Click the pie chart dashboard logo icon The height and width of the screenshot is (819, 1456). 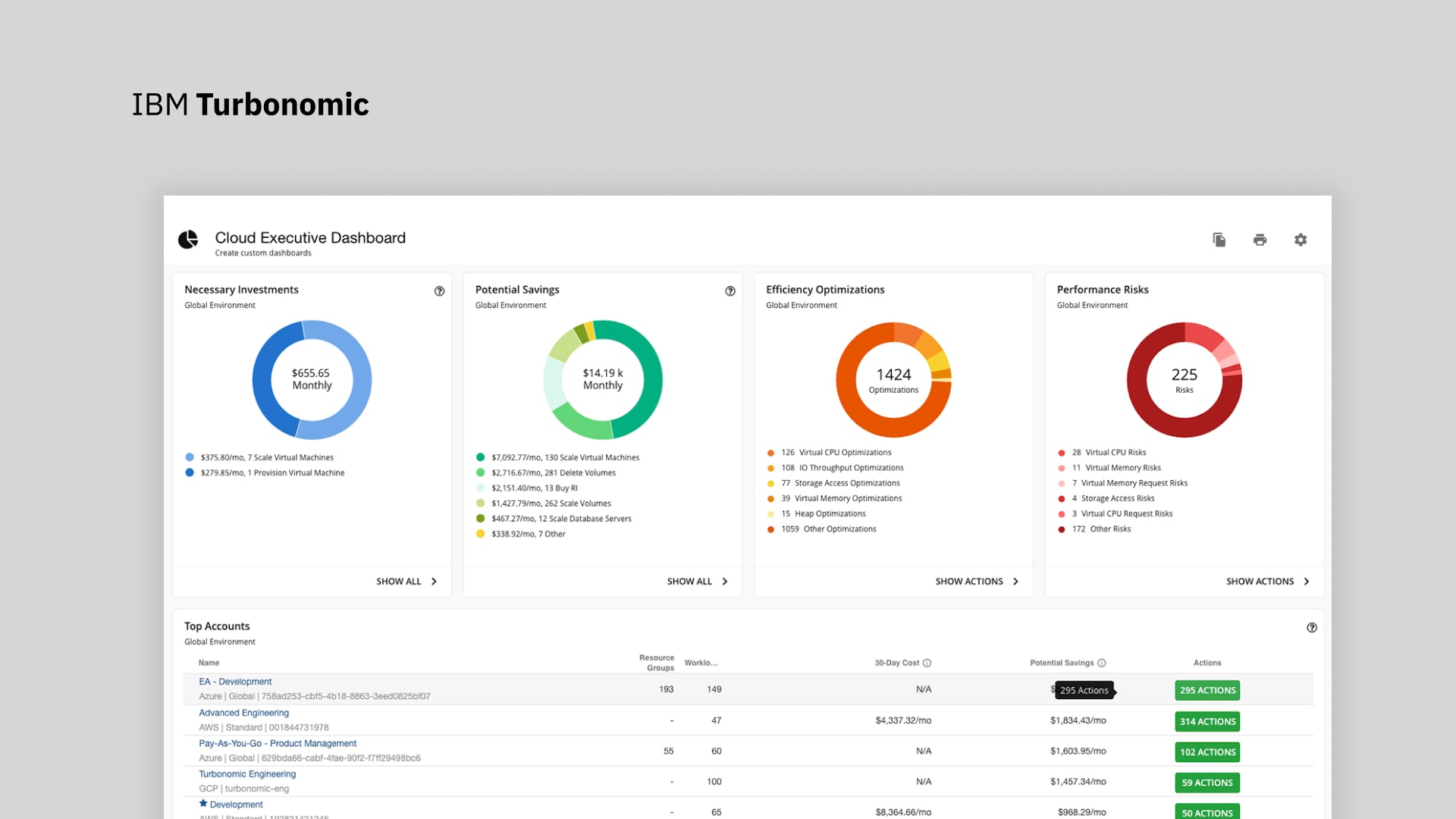188,240
